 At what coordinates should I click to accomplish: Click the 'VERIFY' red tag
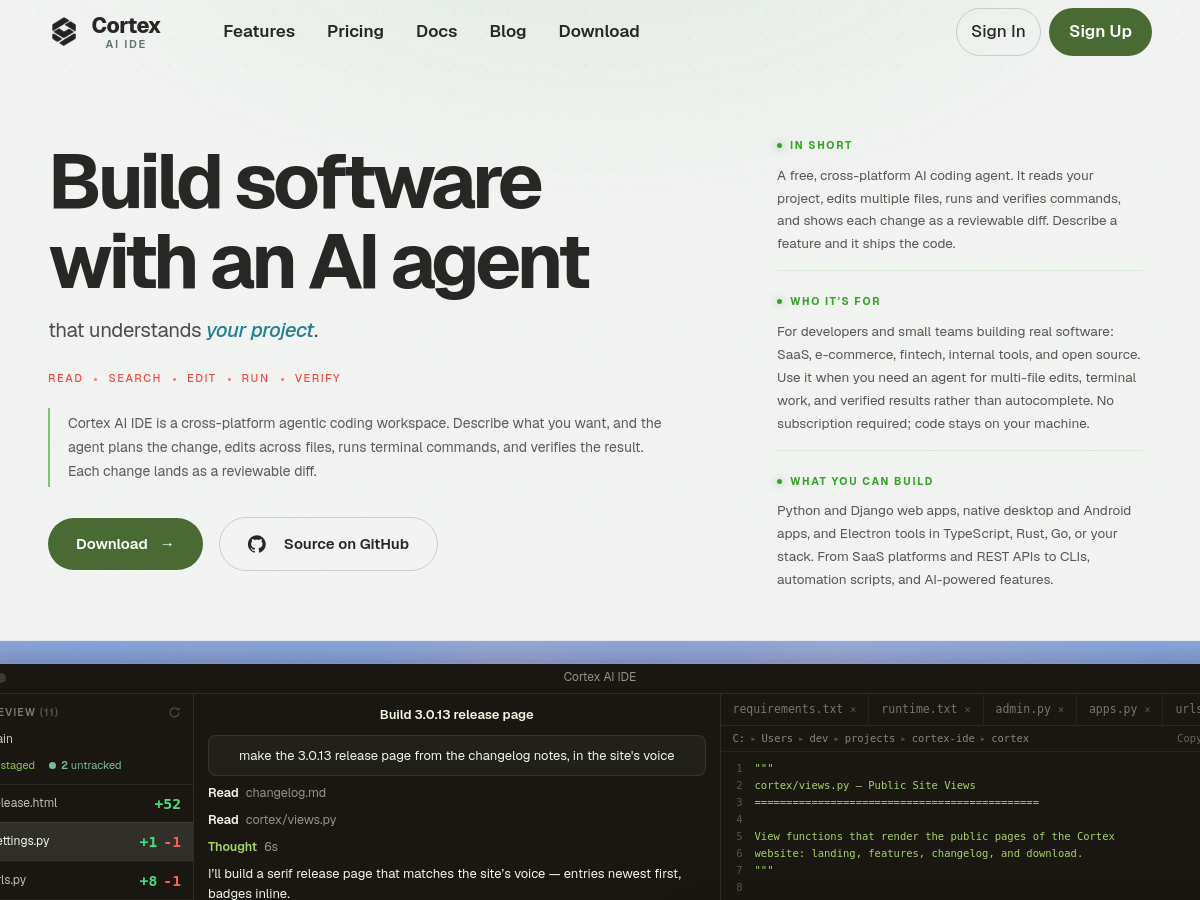click(318, 378)
